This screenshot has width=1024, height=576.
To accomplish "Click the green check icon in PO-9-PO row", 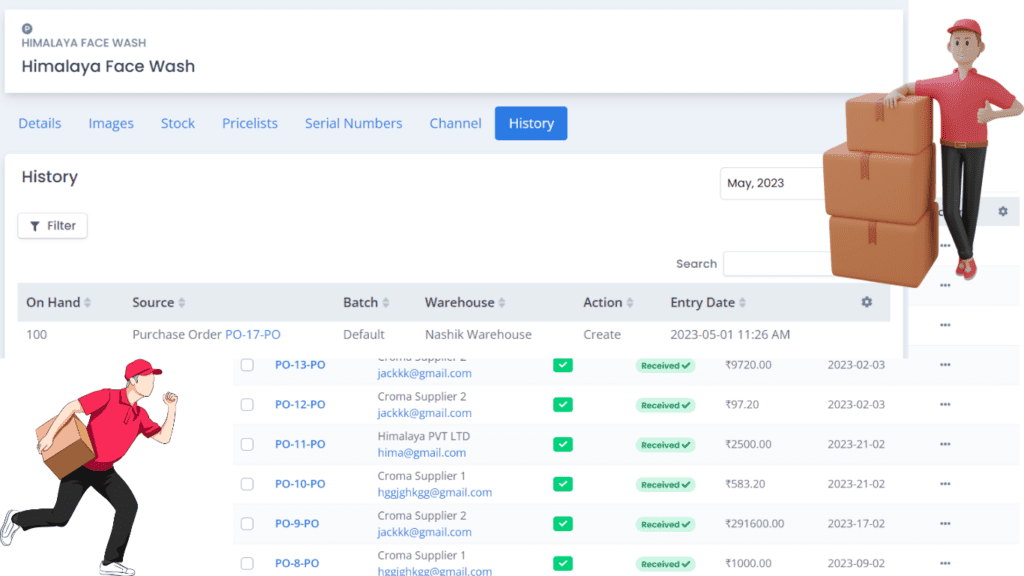I will pos(563,524).
